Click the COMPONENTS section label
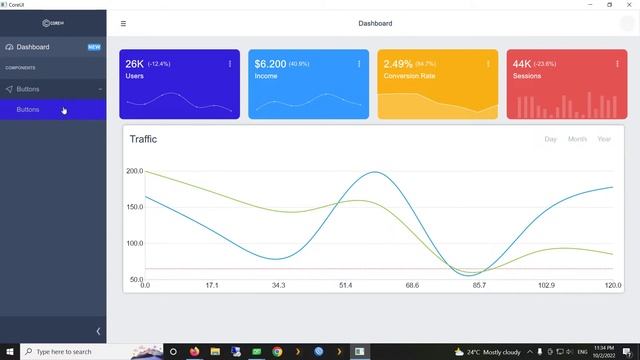The image size is (640, 360). (20, 68)
